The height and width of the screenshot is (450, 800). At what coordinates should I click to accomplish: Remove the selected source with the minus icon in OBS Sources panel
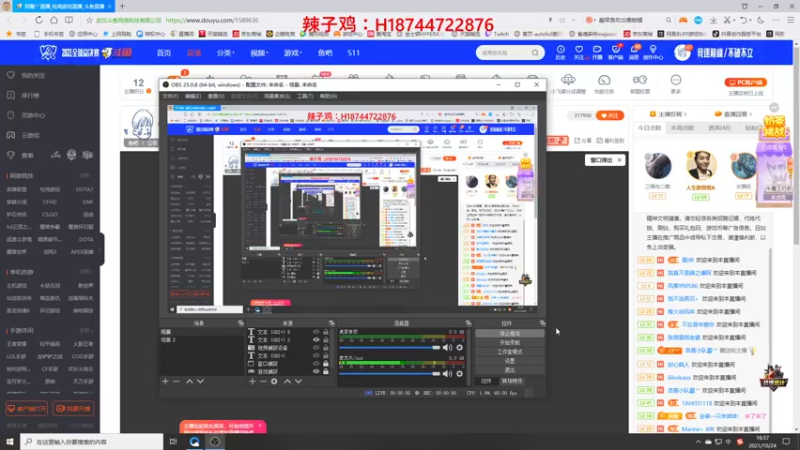point(263,381)
